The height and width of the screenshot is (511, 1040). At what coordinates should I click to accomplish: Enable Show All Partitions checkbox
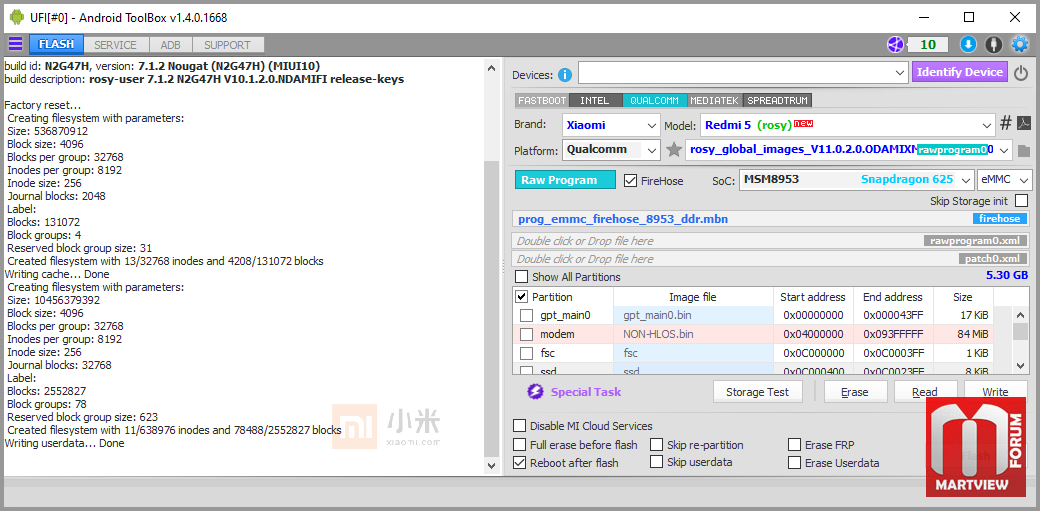point(523,277)
